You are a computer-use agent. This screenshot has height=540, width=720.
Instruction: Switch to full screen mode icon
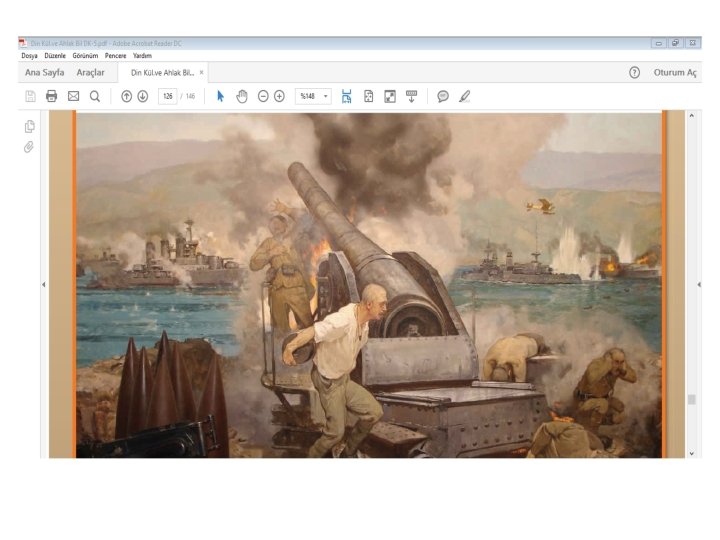tap(390, 96)
